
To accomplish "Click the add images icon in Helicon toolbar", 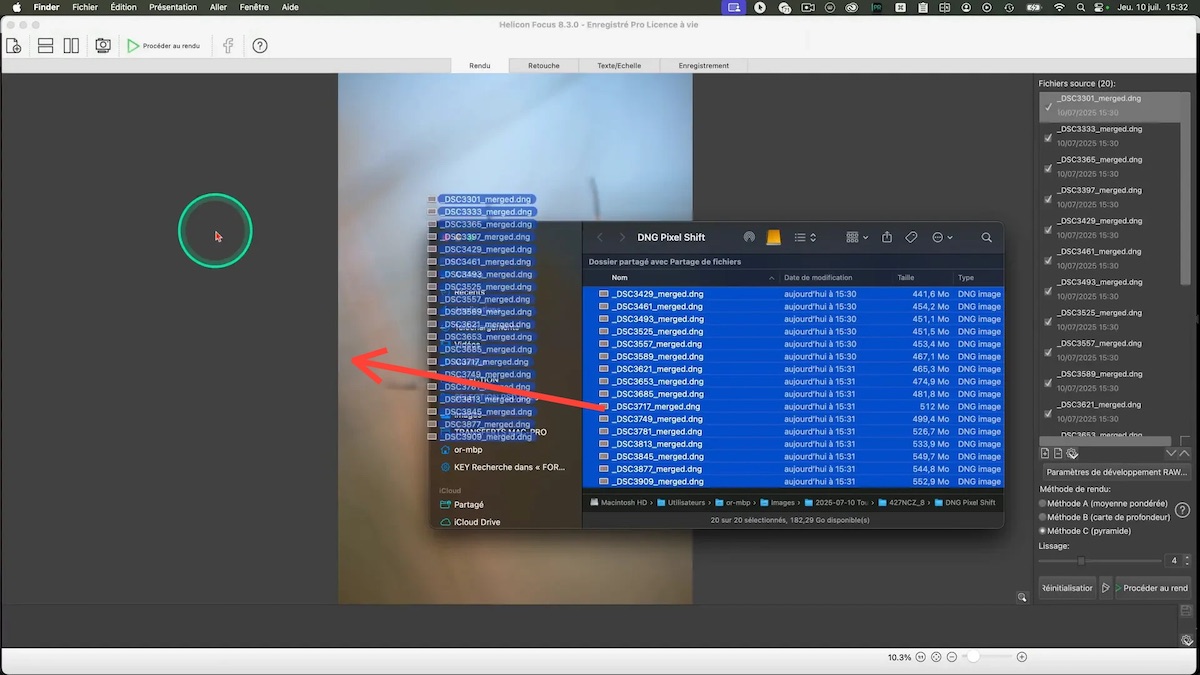I will tap(14, 46).
